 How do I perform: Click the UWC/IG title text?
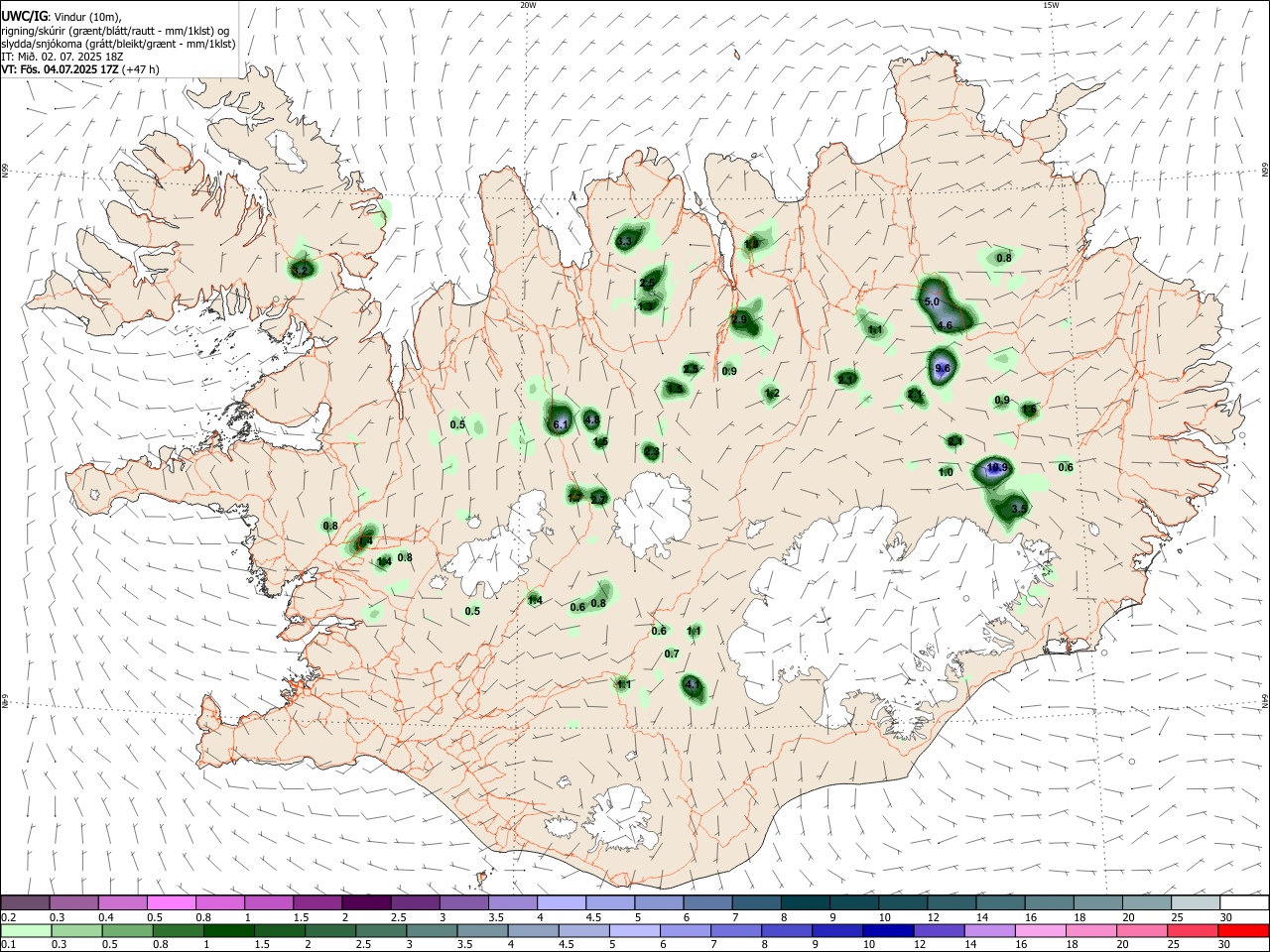click(x=23, y=16)
